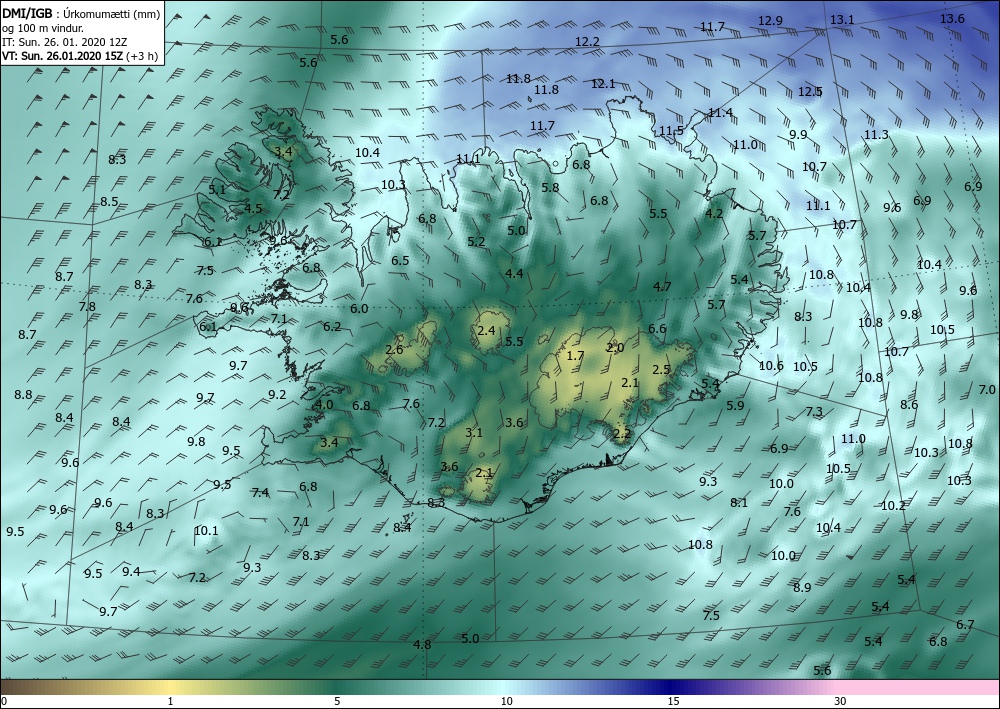Click the 9.2 value label

point(277,395)
